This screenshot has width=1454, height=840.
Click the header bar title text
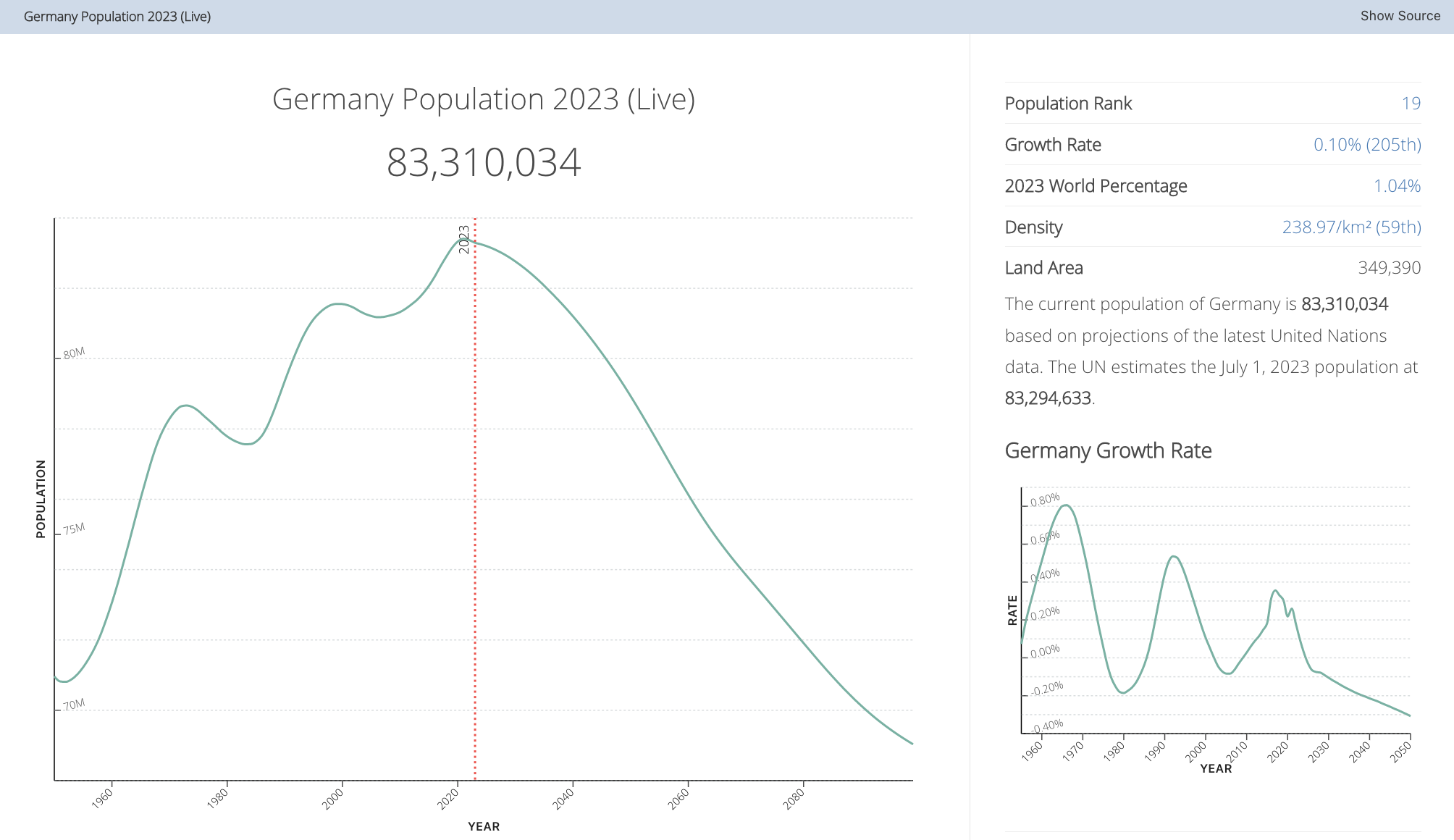[x=117, y=17]
